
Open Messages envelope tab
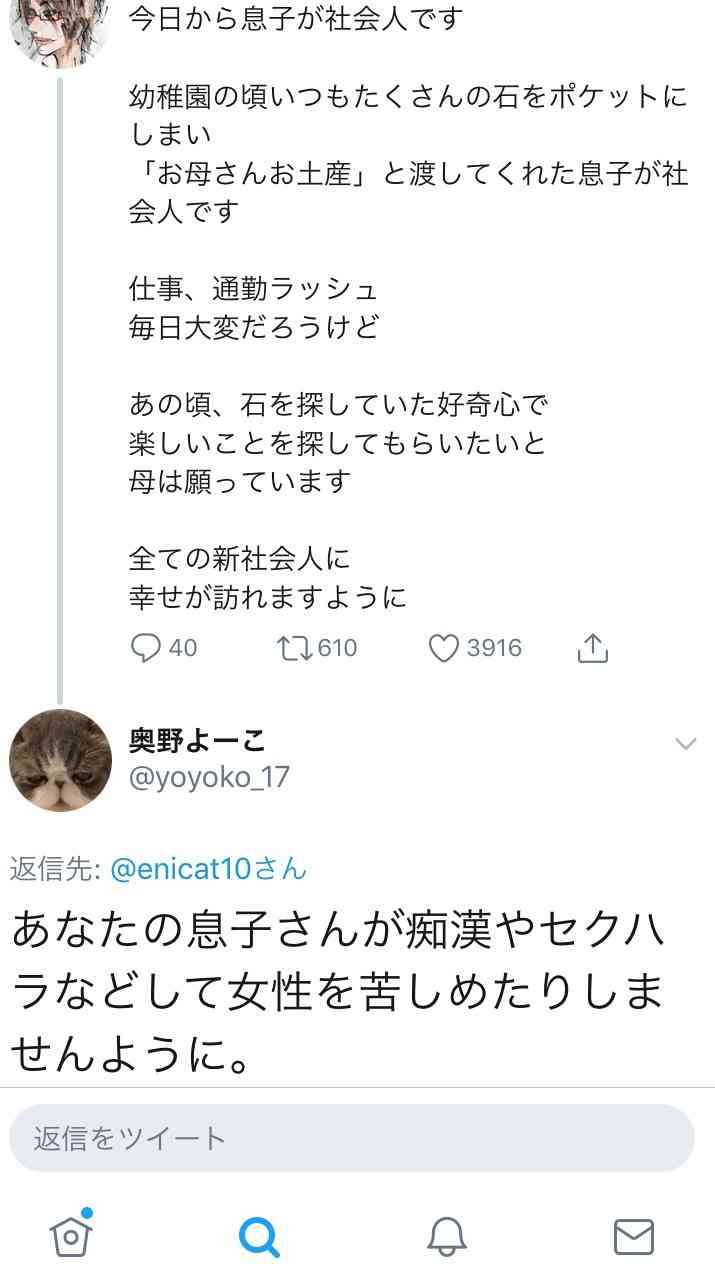(634, 1237)
